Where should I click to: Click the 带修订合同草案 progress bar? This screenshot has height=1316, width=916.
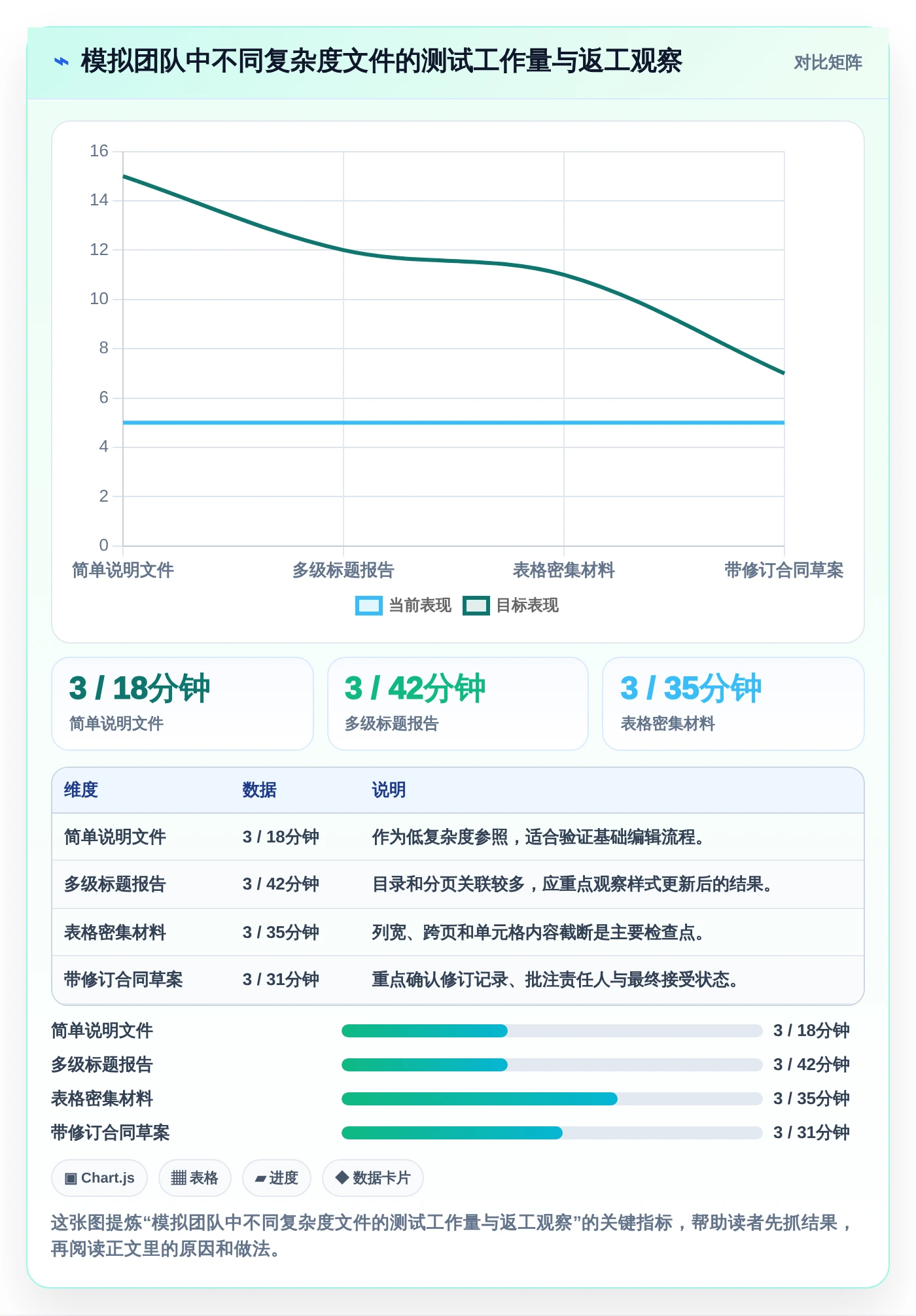click(552, 1133)
